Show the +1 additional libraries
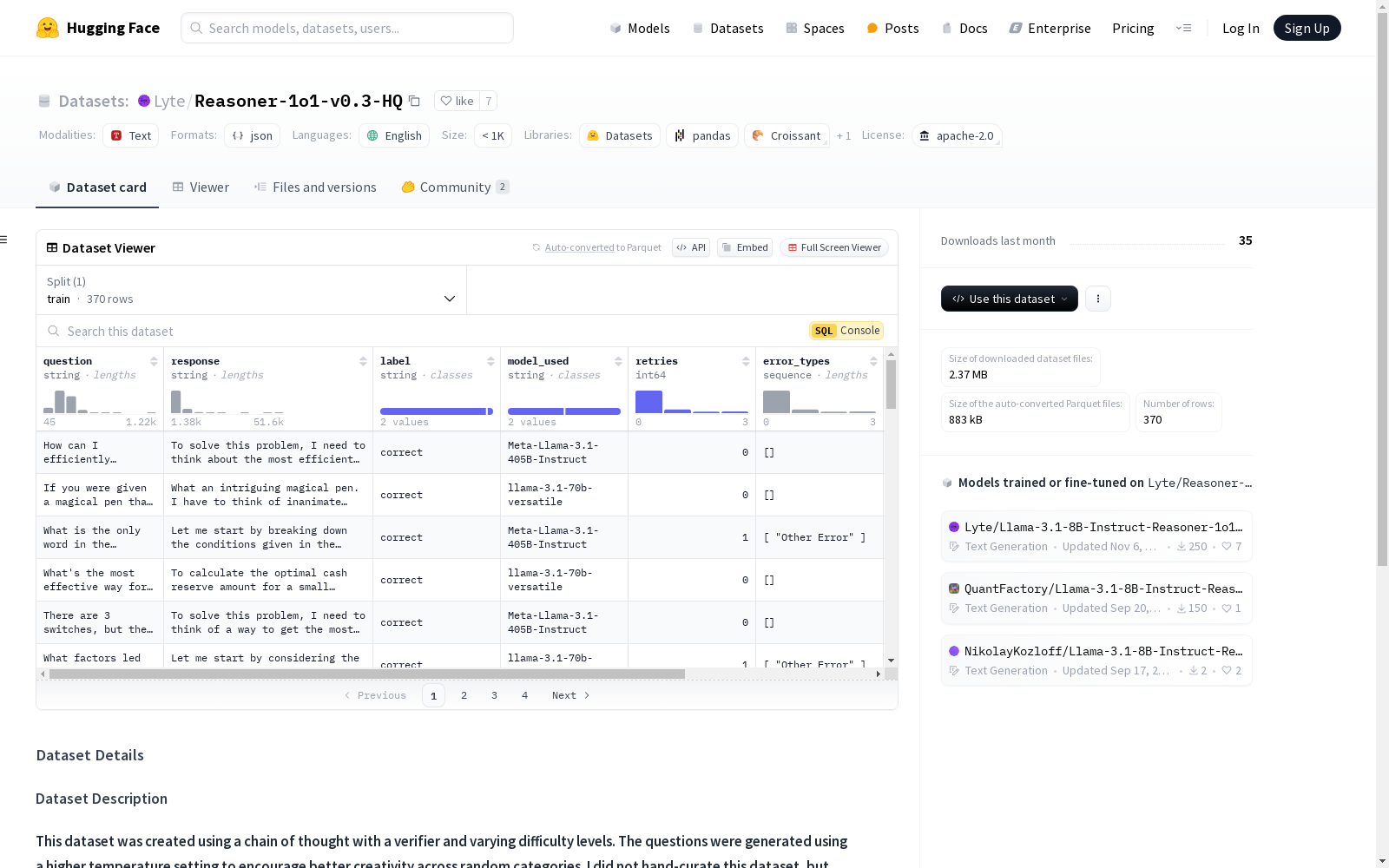The width and height of the screenshot is (1389, 868). (x=844, y=135)
